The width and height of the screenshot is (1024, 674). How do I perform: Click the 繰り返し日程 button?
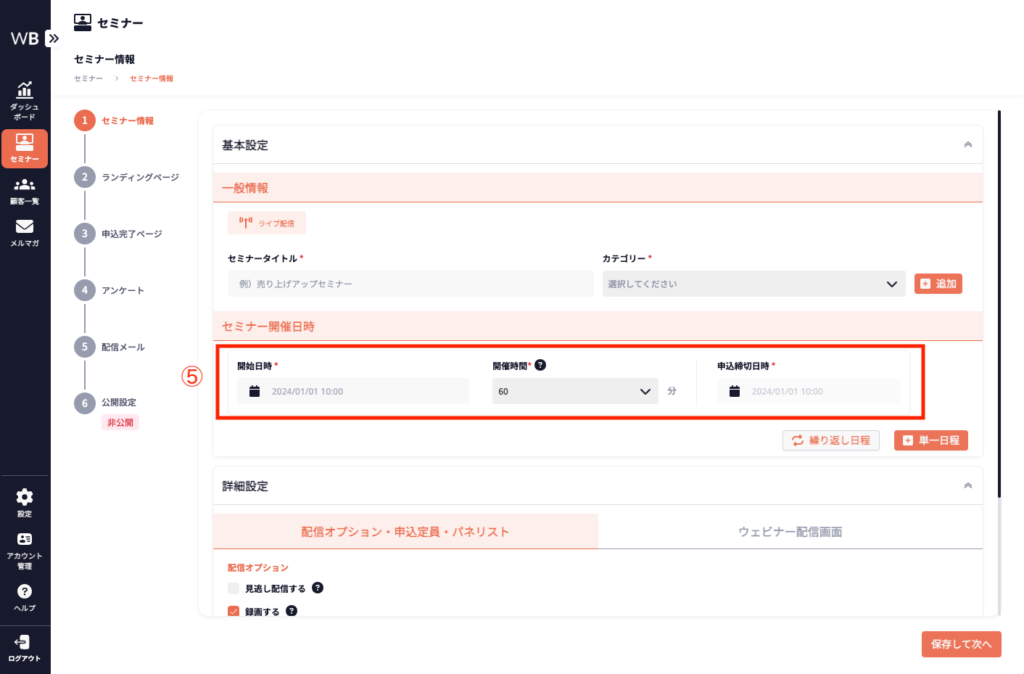pyautogui.click(x=830, y=440)
